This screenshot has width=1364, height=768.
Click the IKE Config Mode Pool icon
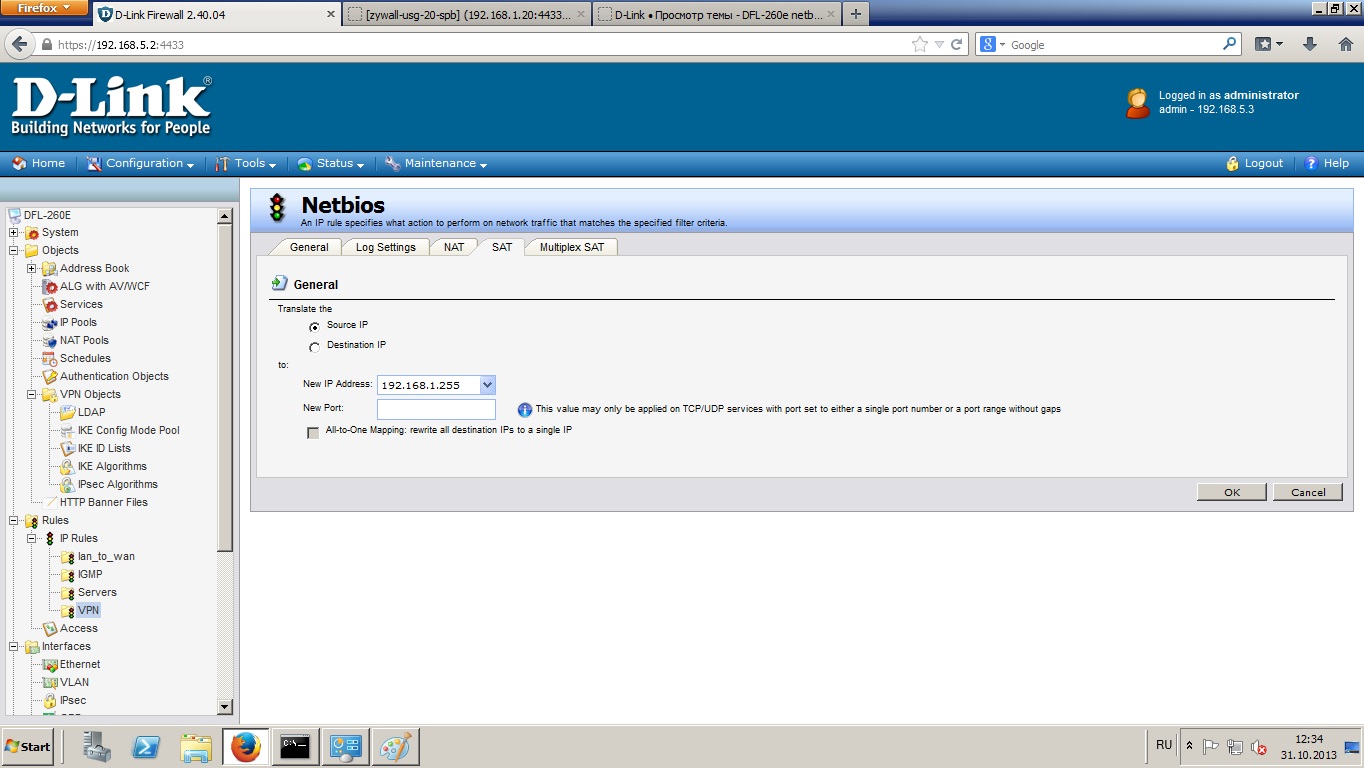[68, 431]
